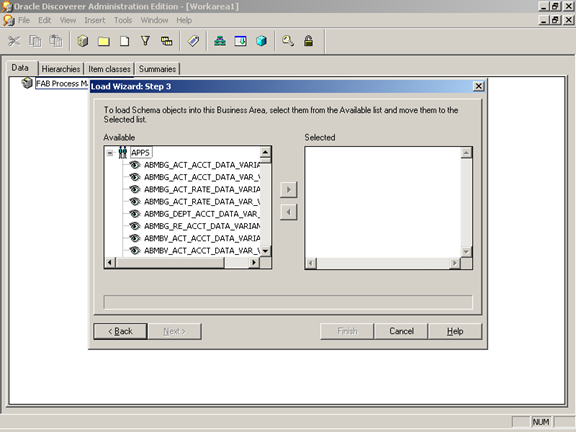Switch to the Hierarchies tab

click(61, 69)
